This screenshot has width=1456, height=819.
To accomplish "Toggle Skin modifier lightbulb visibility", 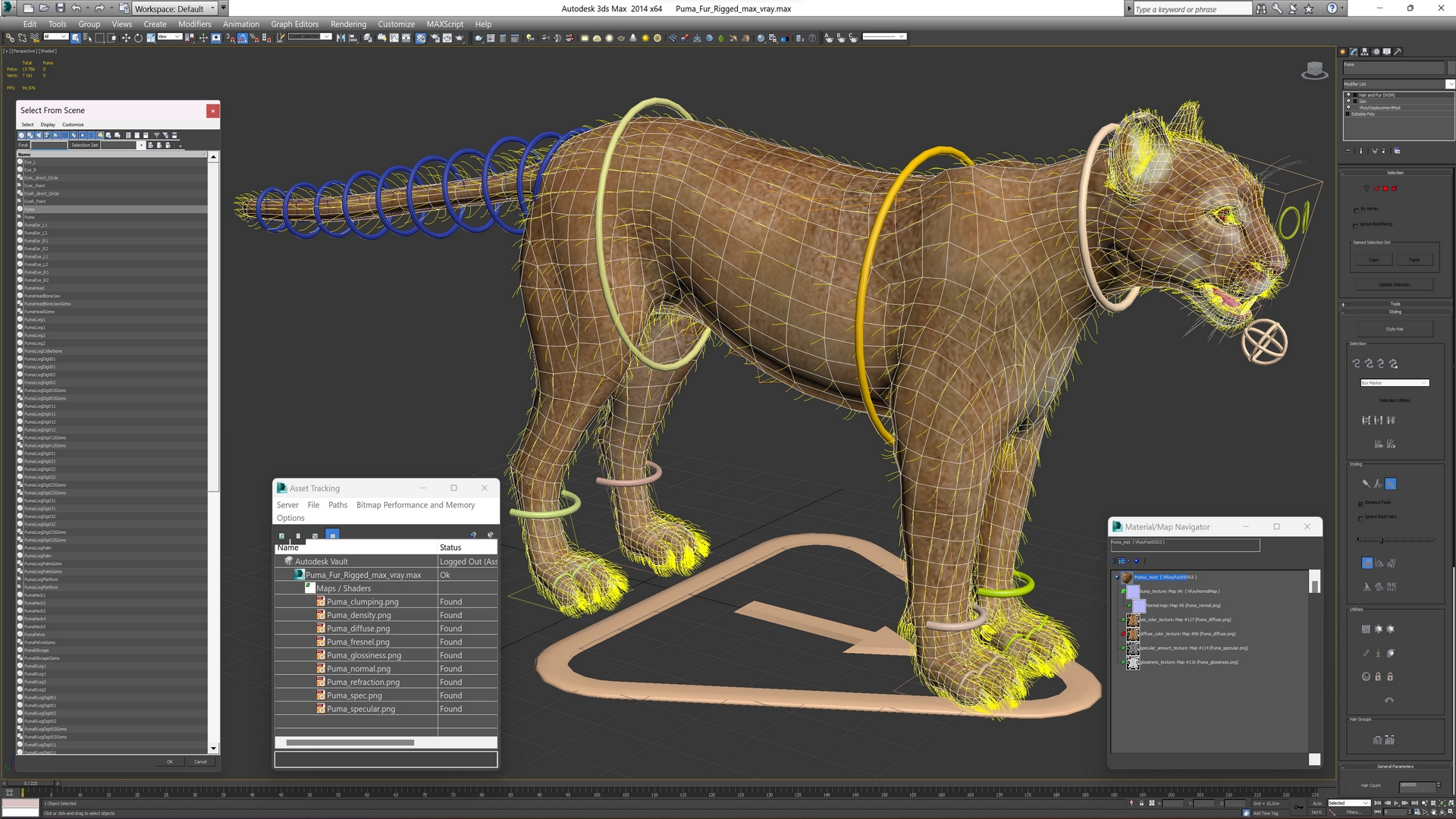I will click(x=1348, y=101).
